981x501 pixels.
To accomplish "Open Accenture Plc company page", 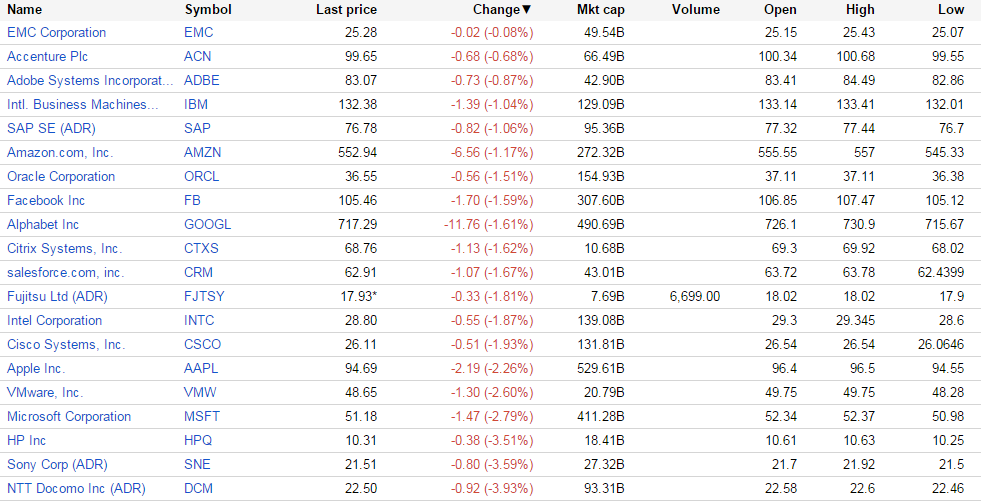I will pos(51,57).
